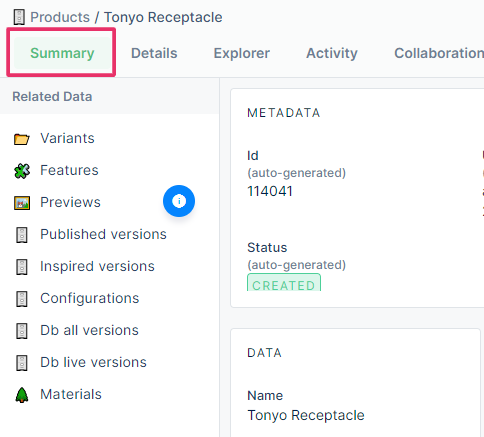Open Inspired versions related data

(97, 266)
